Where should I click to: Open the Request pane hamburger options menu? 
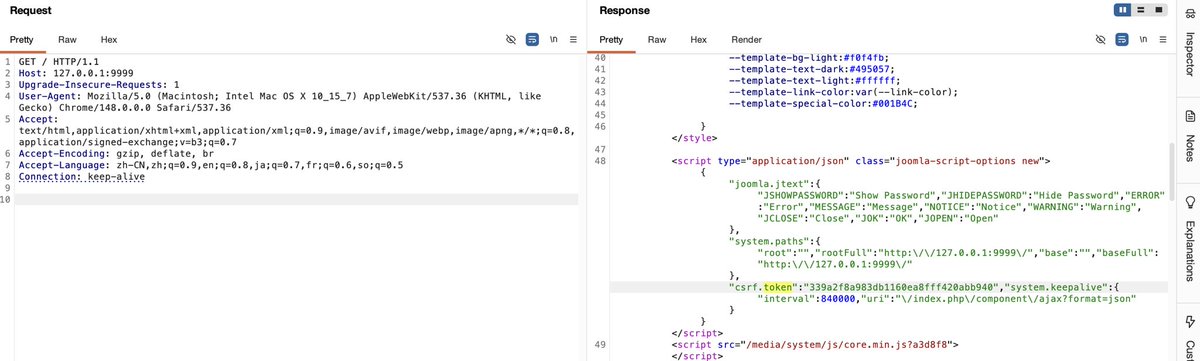tap(573, 39)
